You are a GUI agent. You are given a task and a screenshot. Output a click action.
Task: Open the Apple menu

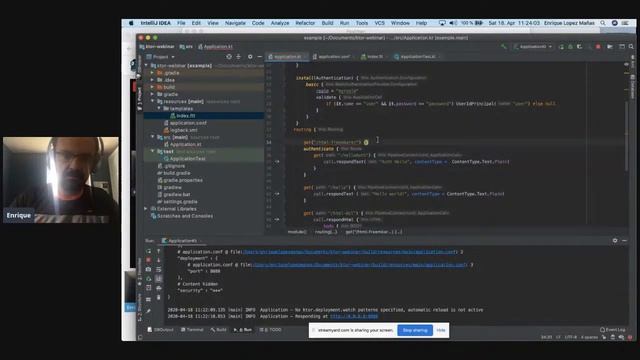click(131, 23)
